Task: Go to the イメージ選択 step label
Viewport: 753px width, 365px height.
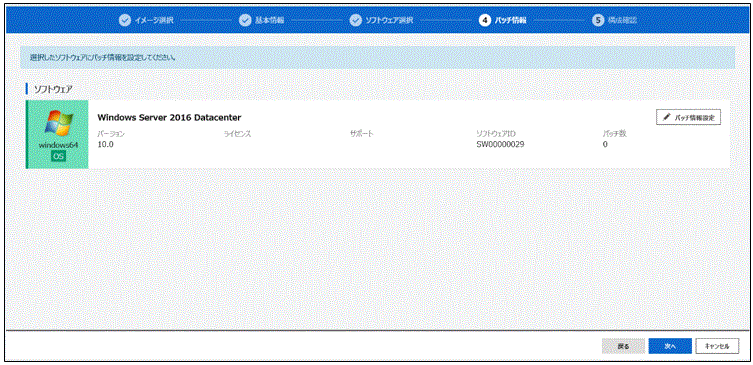Action: [x=154, y=20]
